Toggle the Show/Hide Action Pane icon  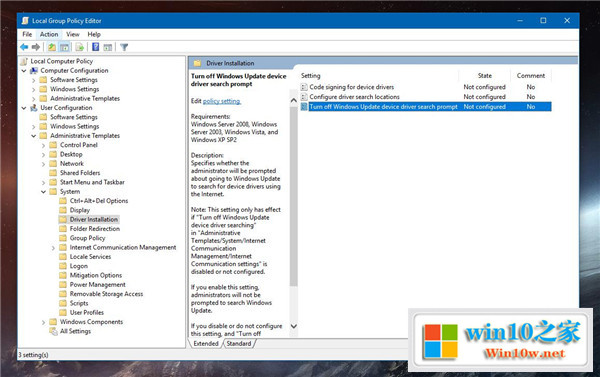[108, 47]
